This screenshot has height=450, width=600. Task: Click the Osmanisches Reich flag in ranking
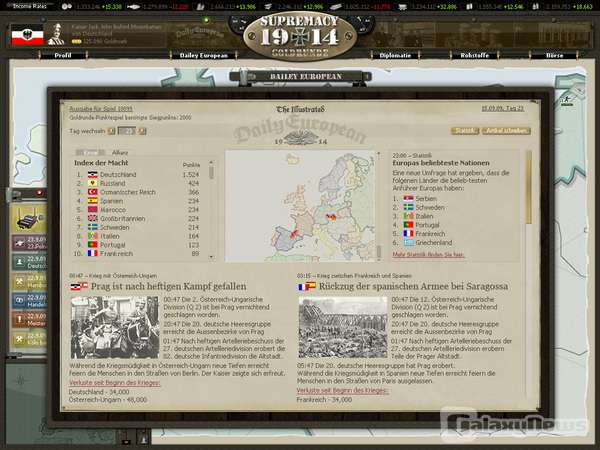point(93,192)
